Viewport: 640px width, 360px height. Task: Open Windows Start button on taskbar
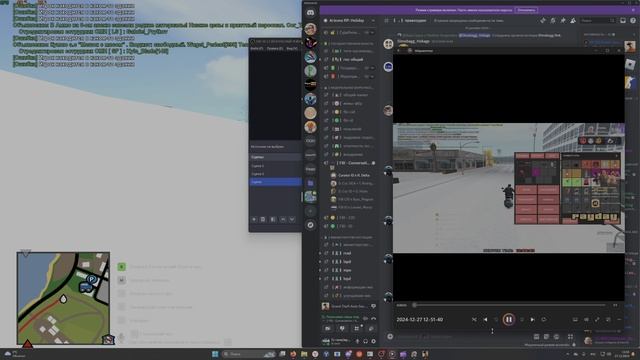(x=215, y=354)
